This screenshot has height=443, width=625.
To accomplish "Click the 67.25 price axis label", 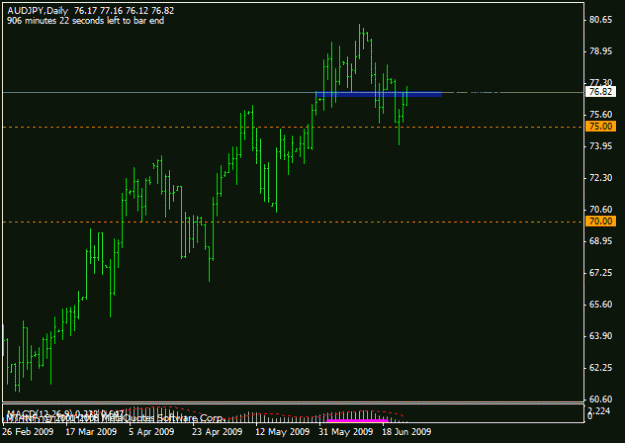I will (600, 273).
